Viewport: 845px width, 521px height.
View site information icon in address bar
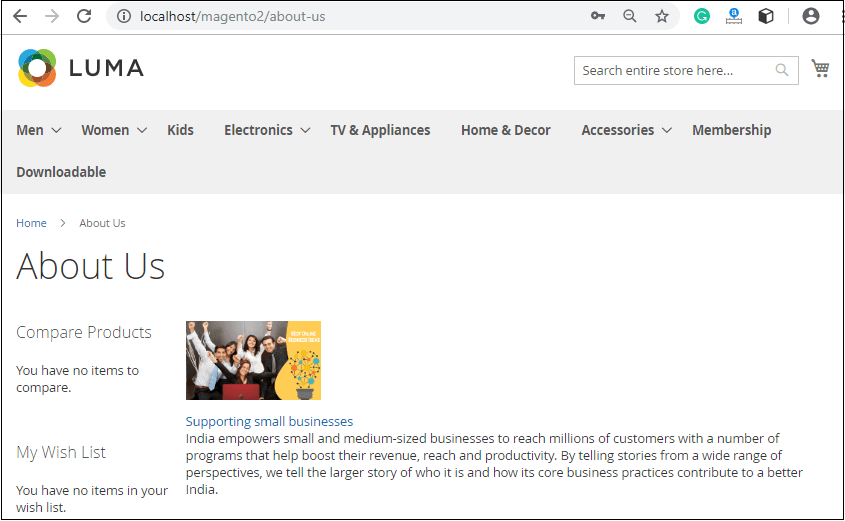tap(123, 17)
